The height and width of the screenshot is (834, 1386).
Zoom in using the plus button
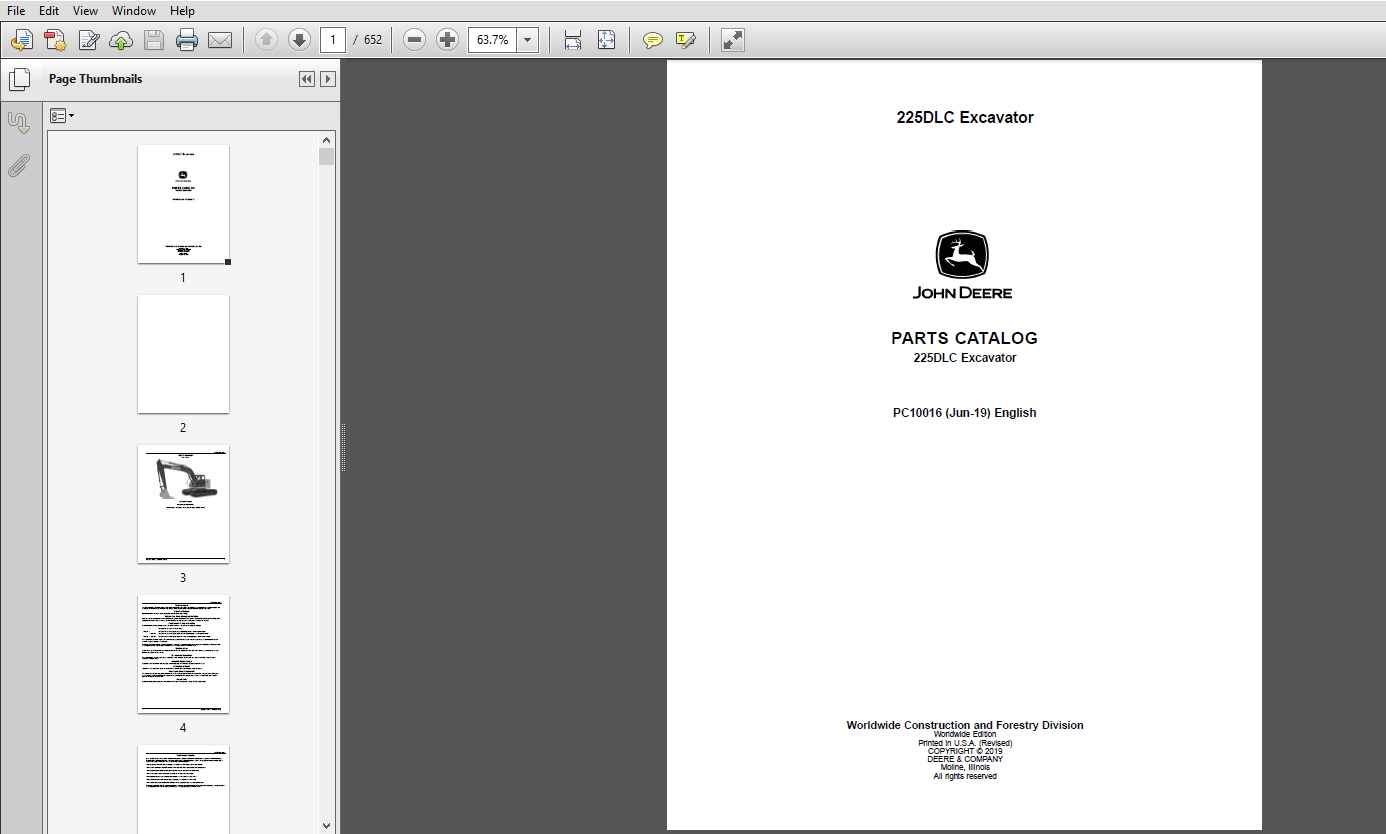point(448,40)
